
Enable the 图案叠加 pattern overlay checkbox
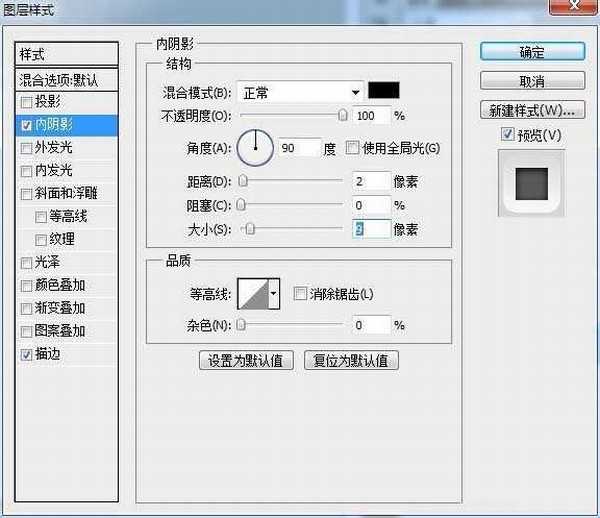(x=26, y=332)
